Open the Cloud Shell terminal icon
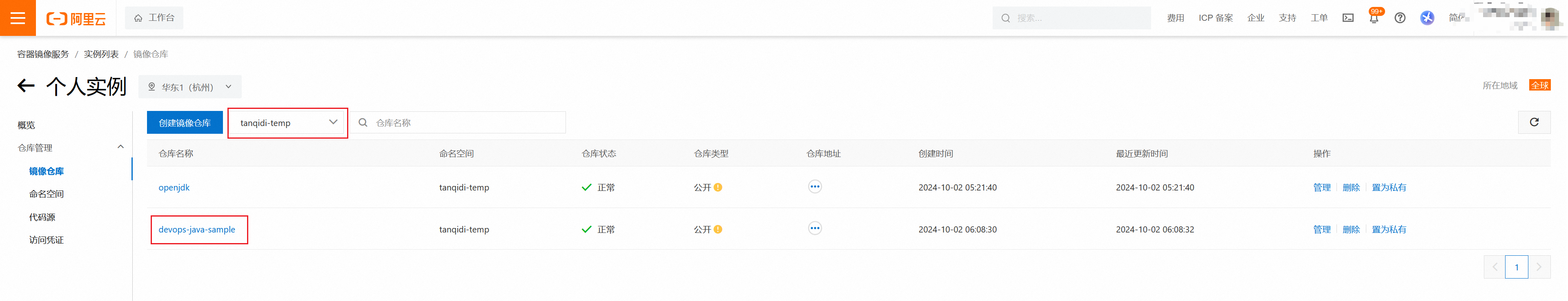Image resolution: width=1568 pixels, height=301 pixels. click(1347, 18)
